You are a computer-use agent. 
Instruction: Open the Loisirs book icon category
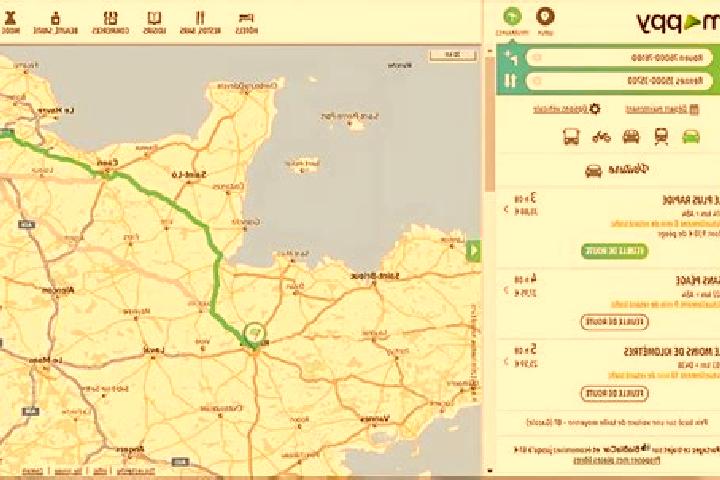pyautogui.click(x=154, y=23)
